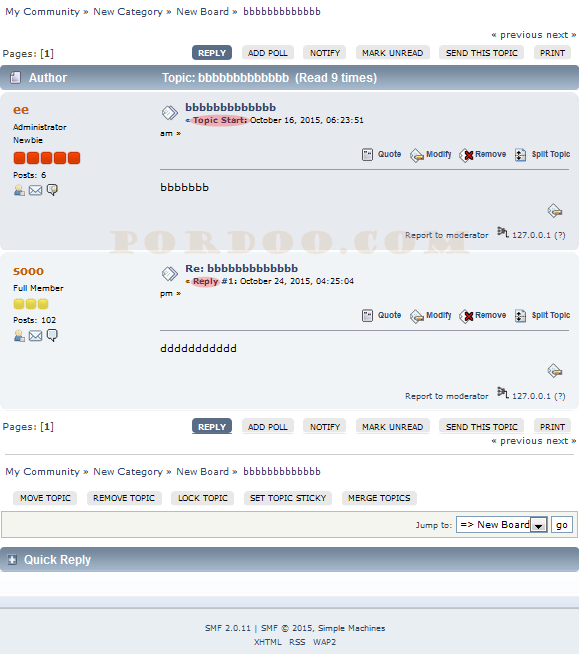Click LOCK TOPIC moderation button
579x654 pixels.
pos(203,498)
